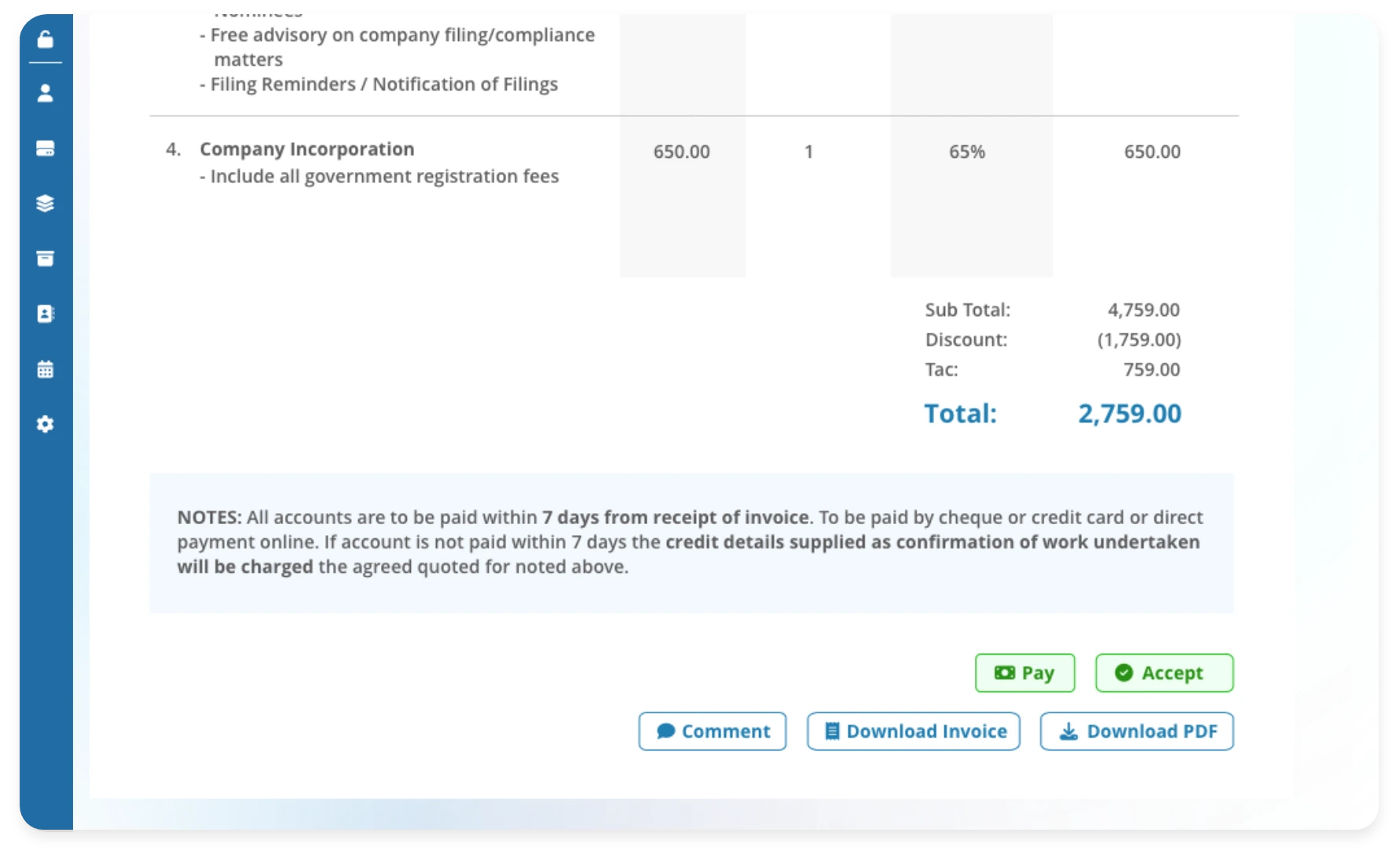
Task: Click the checkmark icon inside the Accept button
Action: tap(1124, 673)
